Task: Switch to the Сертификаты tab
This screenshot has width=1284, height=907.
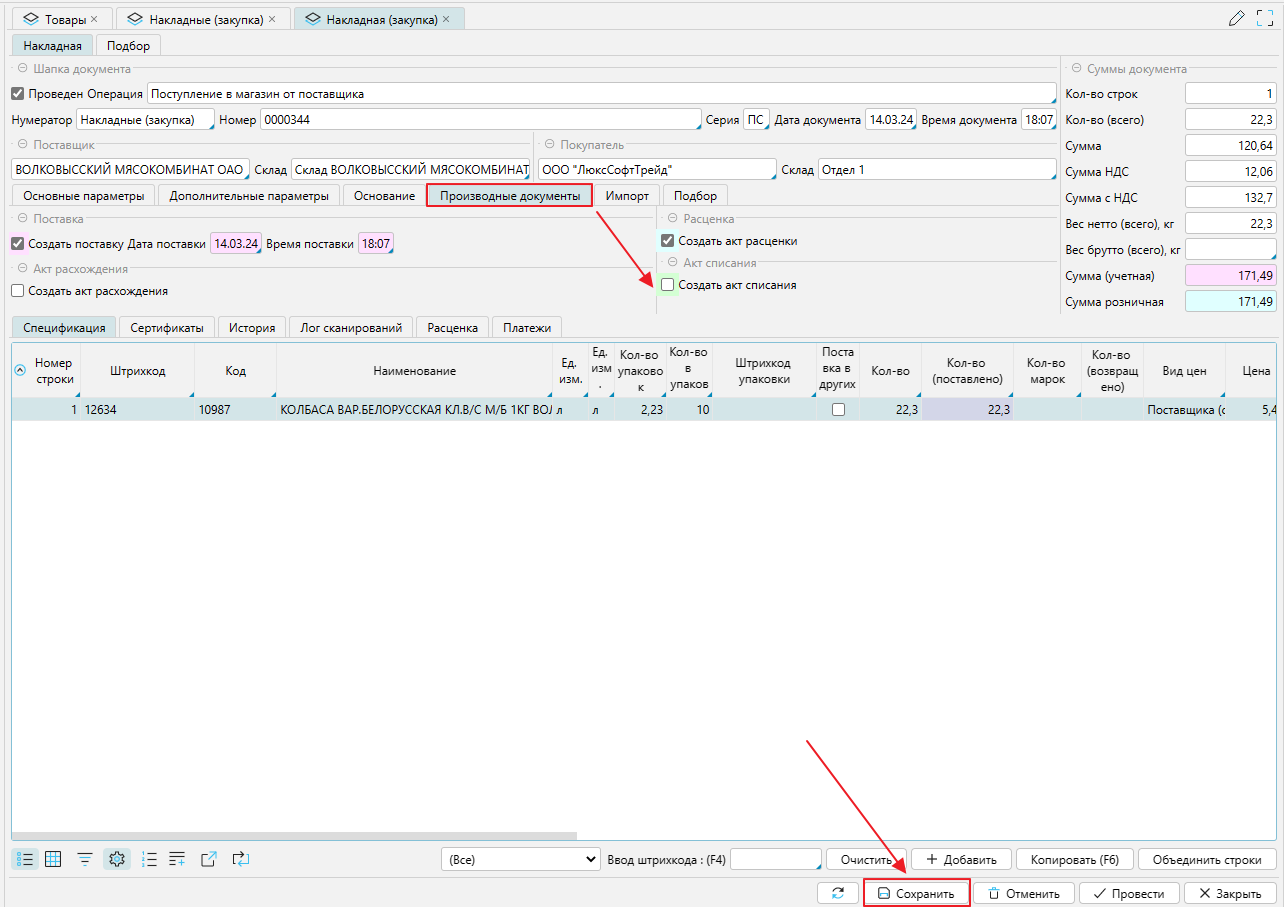Action: coord(167,327)
